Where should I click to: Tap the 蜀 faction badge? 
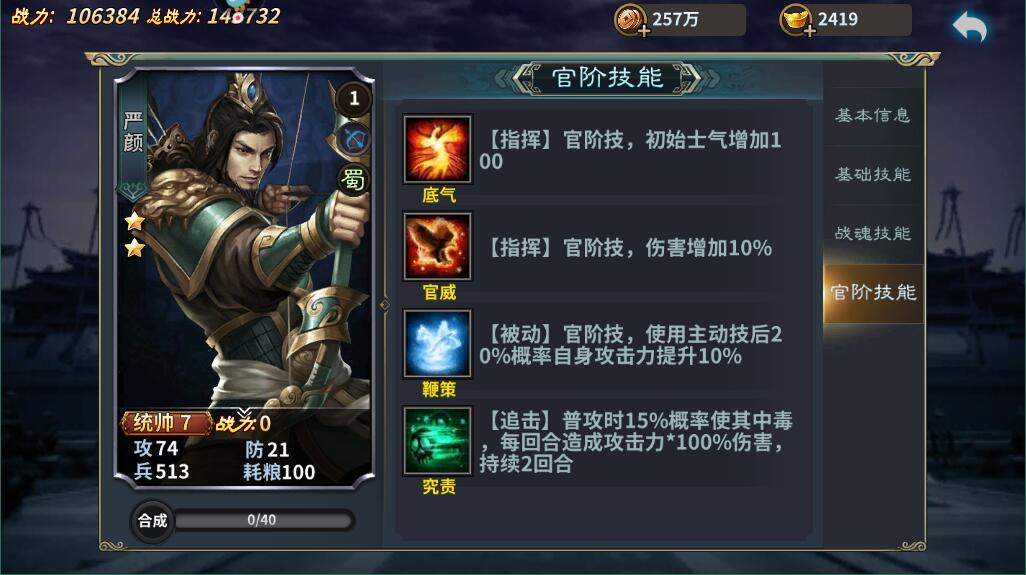[x=353, y=179]
